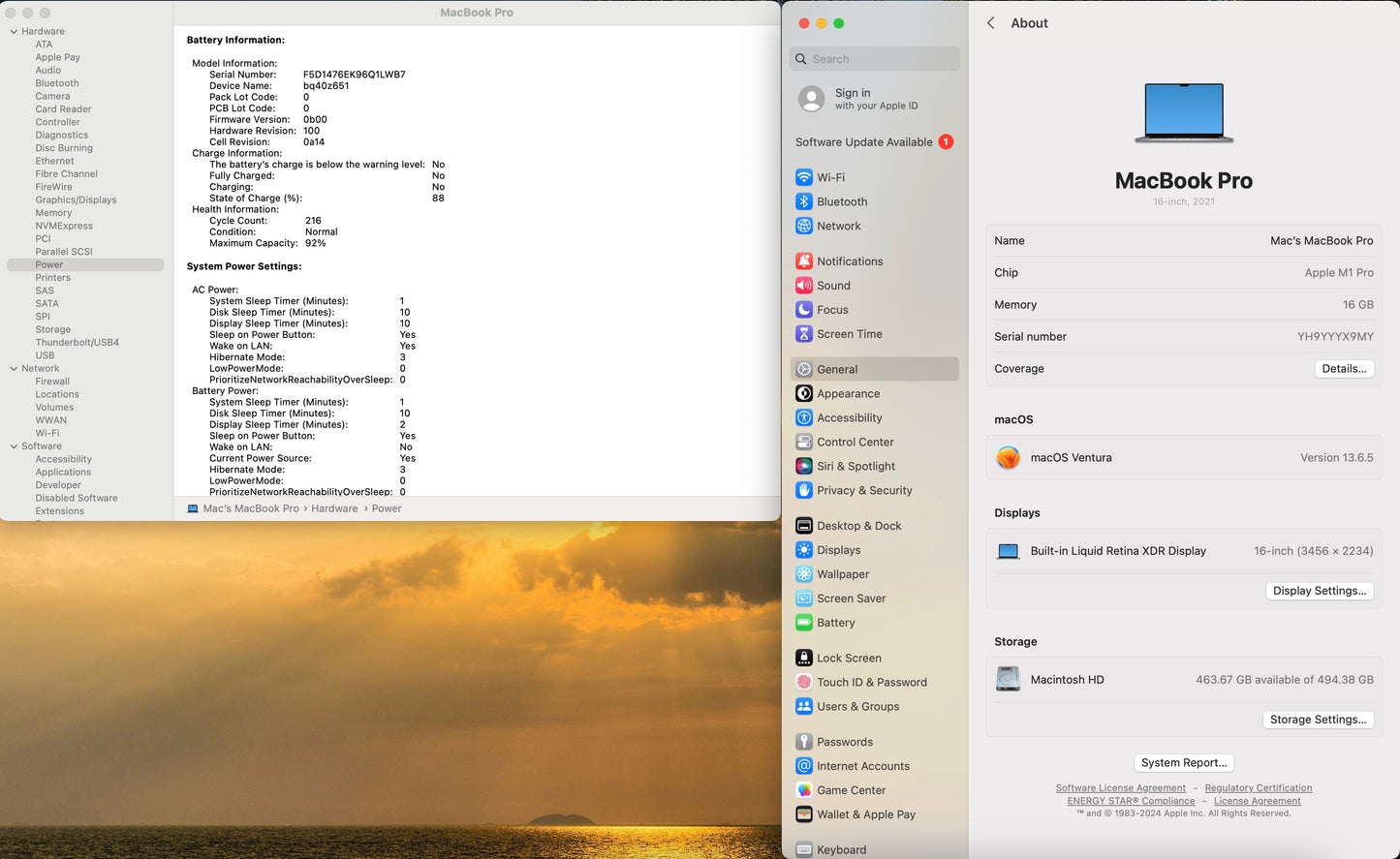
Task: Collapse the Network tree section
Action: tap(14, 369)
